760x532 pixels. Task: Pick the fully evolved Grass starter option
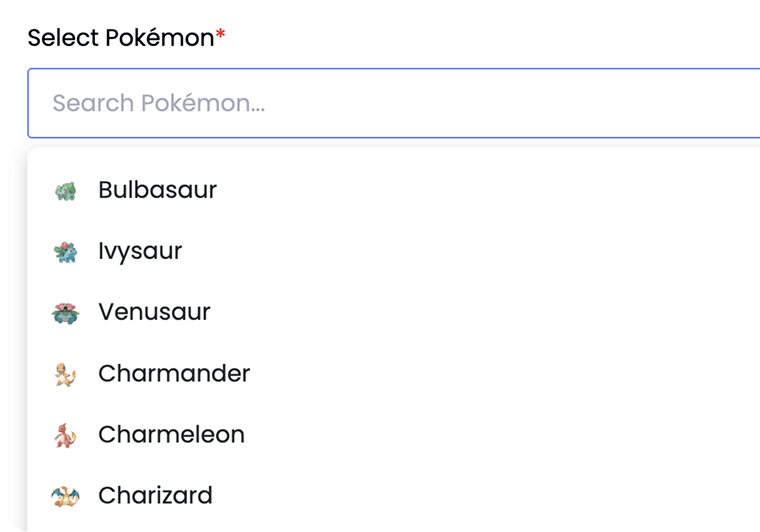click(154, 312)
